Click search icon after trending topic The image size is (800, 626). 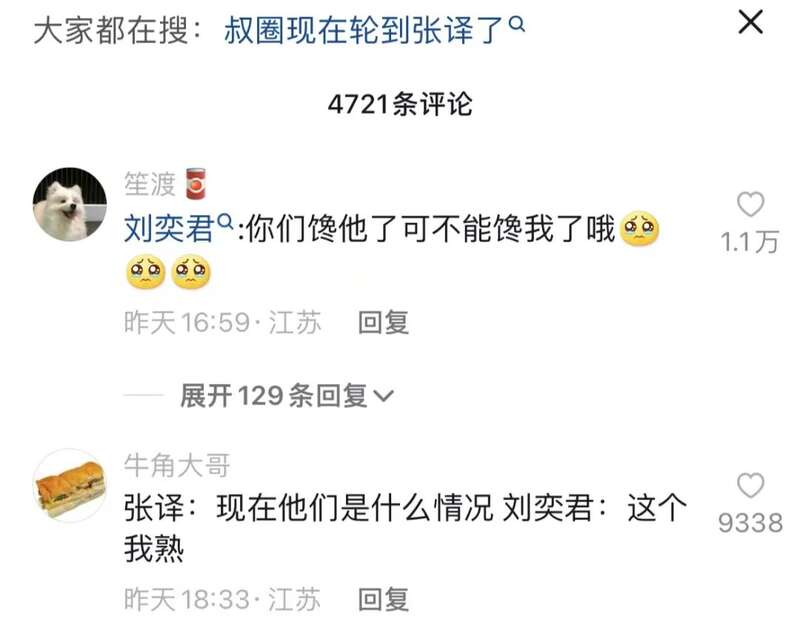tap(517, 23)
